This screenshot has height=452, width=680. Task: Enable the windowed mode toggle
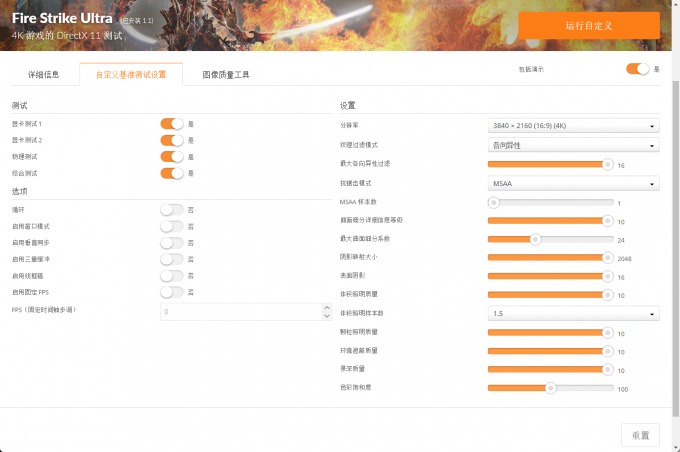click(x=172, y=226)
